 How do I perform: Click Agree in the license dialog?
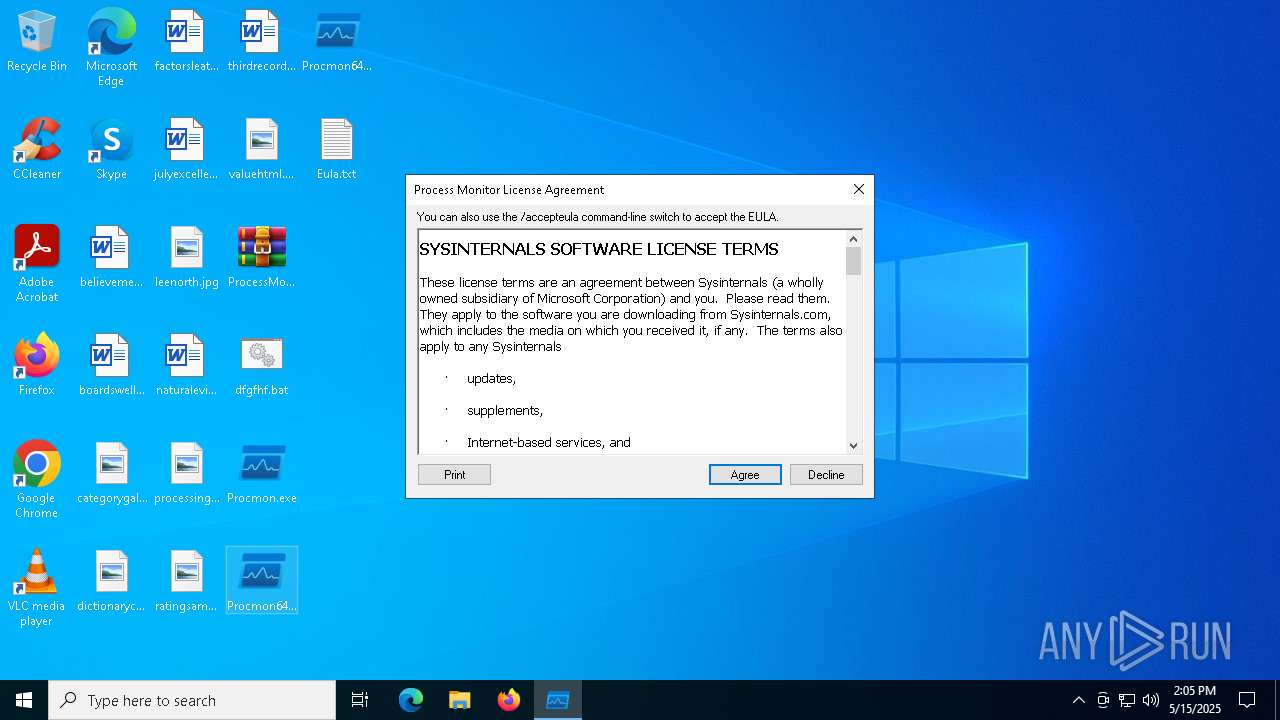tap(745, 475)
